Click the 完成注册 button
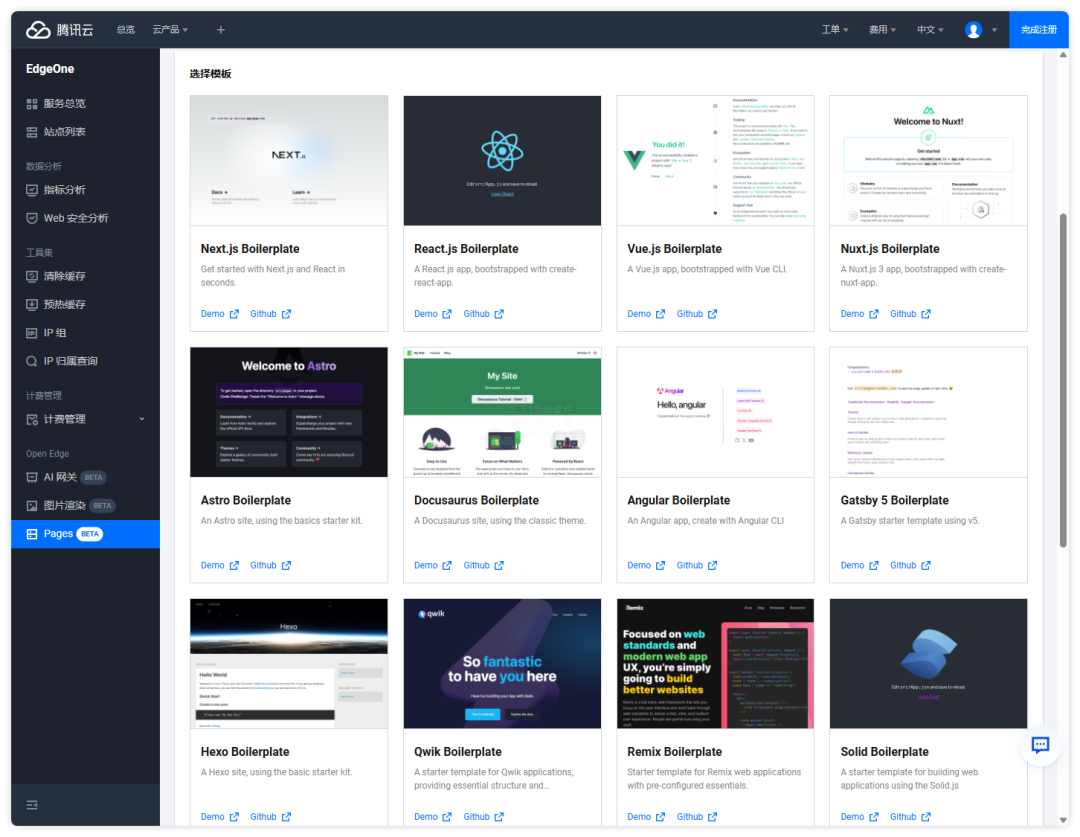This screenshot has width=1080, height=837. (x=1039, y=30)
